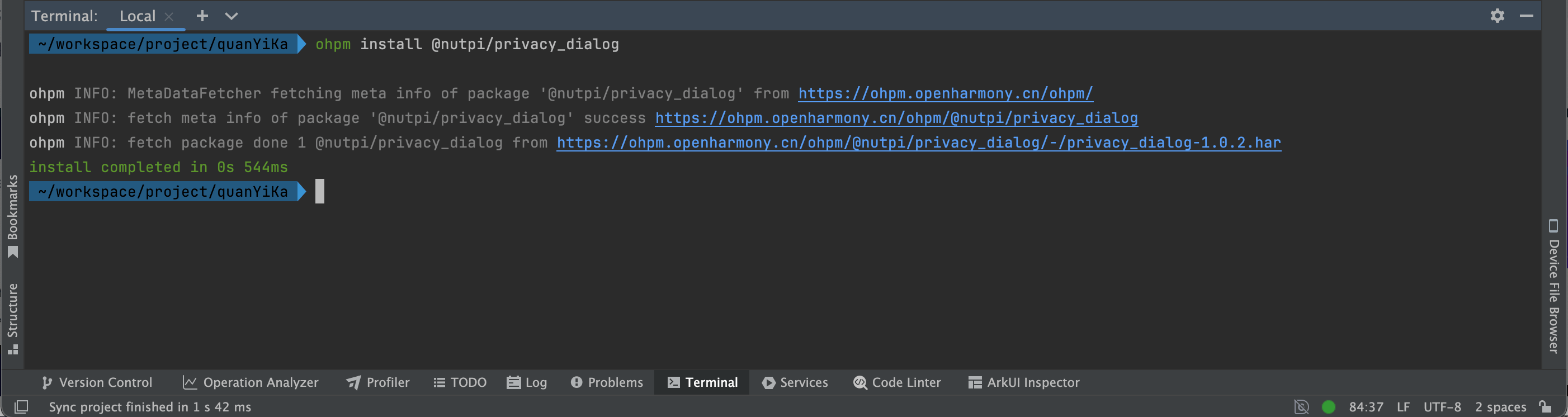
Task: Open the Services tool window
Action: point(795,382)
